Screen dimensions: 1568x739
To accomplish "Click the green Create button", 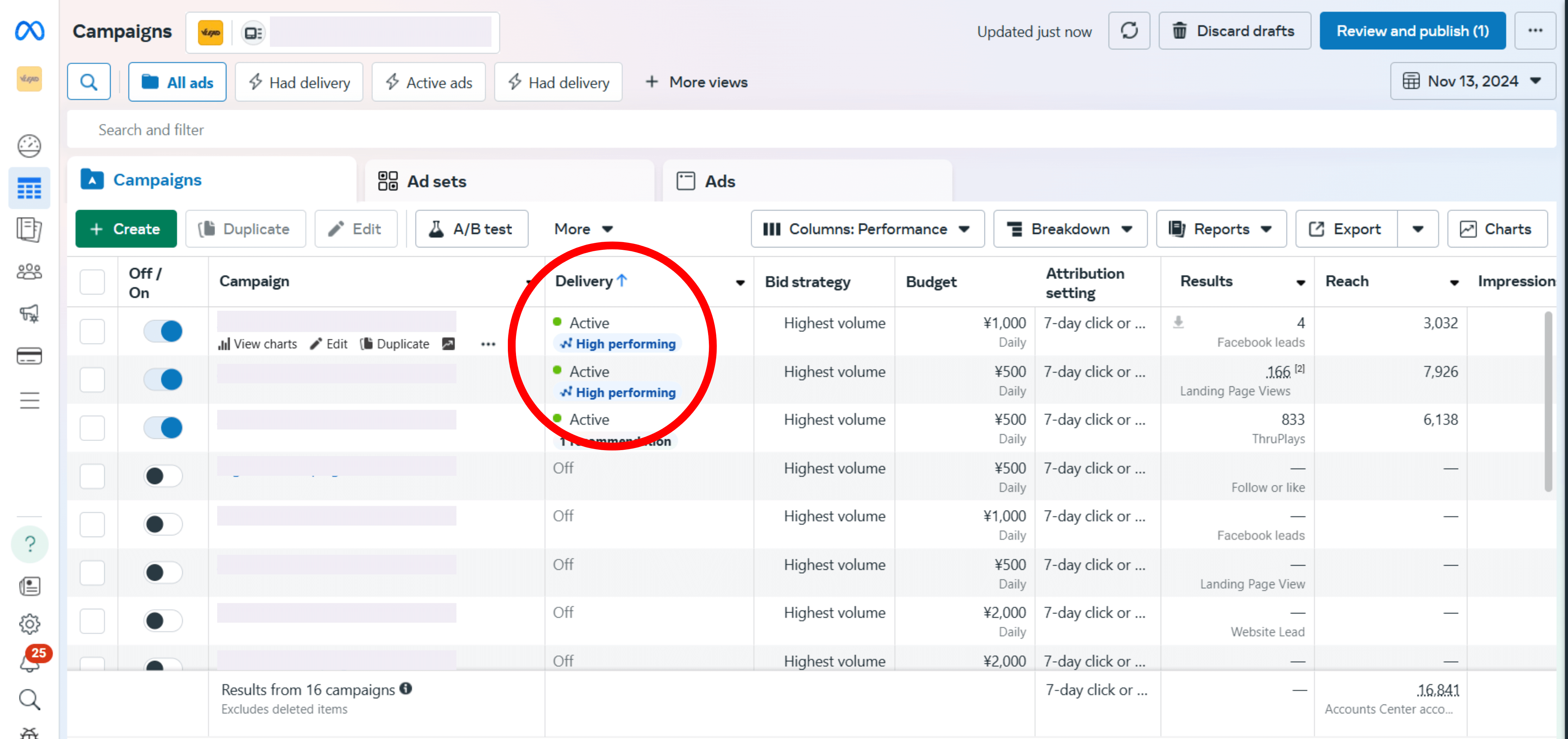I will (126, 229).
